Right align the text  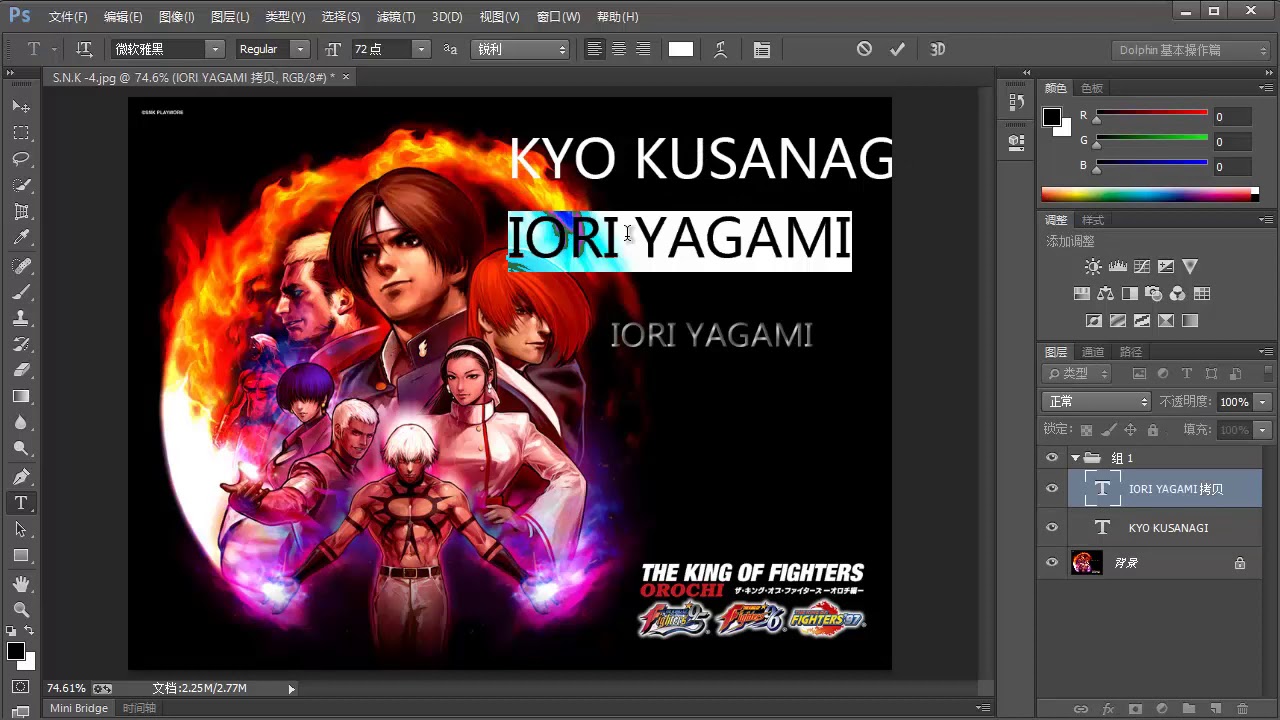click(x=643, y=49)
